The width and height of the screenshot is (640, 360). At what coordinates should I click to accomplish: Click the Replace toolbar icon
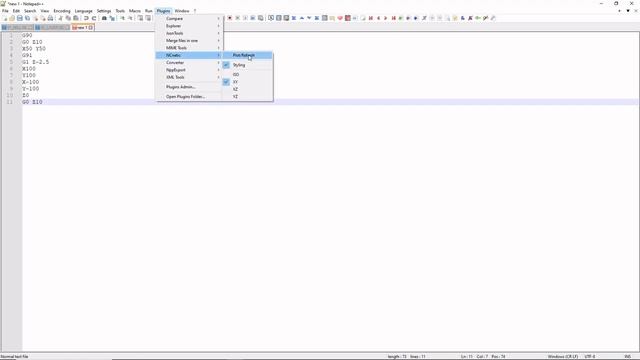112,18
